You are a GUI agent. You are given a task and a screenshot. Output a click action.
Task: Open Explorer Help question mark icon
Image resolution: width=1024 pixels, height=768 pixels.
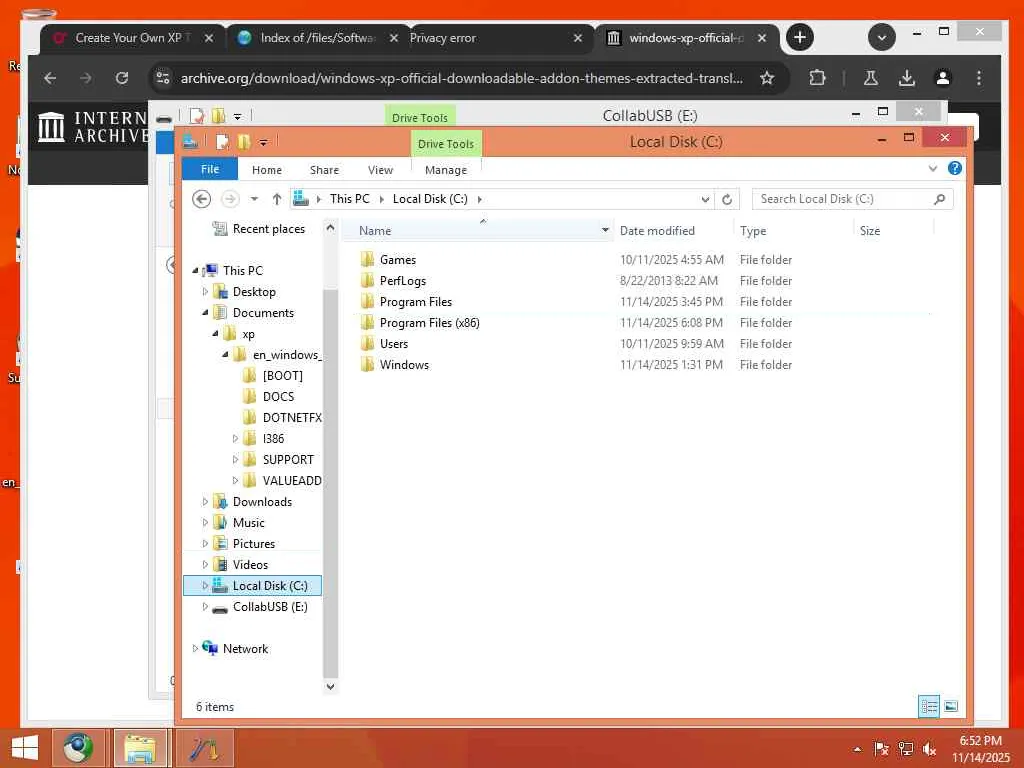(x=954, y=168)
